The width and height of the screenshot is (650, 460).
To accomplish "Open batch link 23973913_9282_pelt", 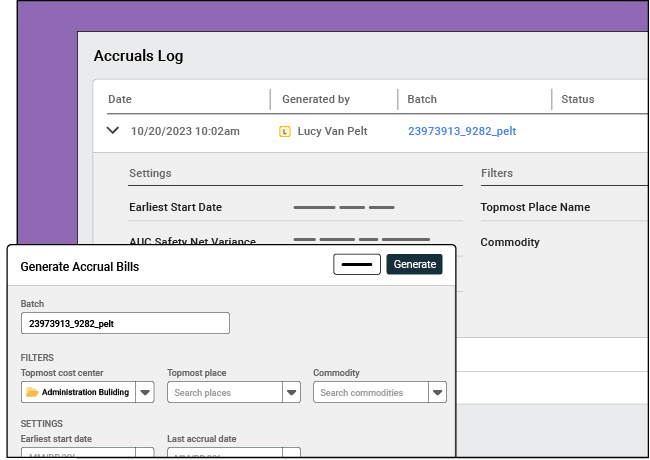I will tap(461, 131).
